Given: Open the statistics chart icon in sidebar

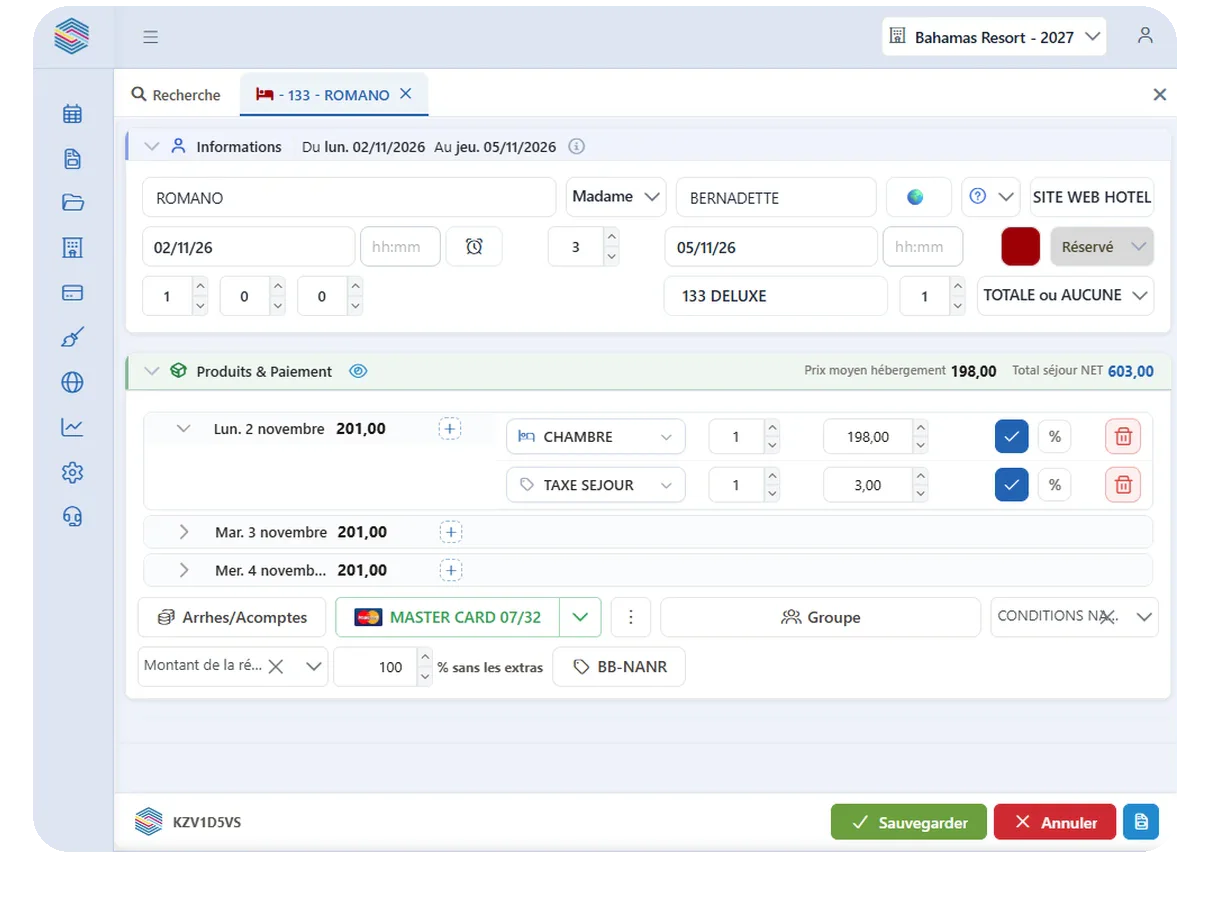Looking at the screenshot, I should (72, 427).
